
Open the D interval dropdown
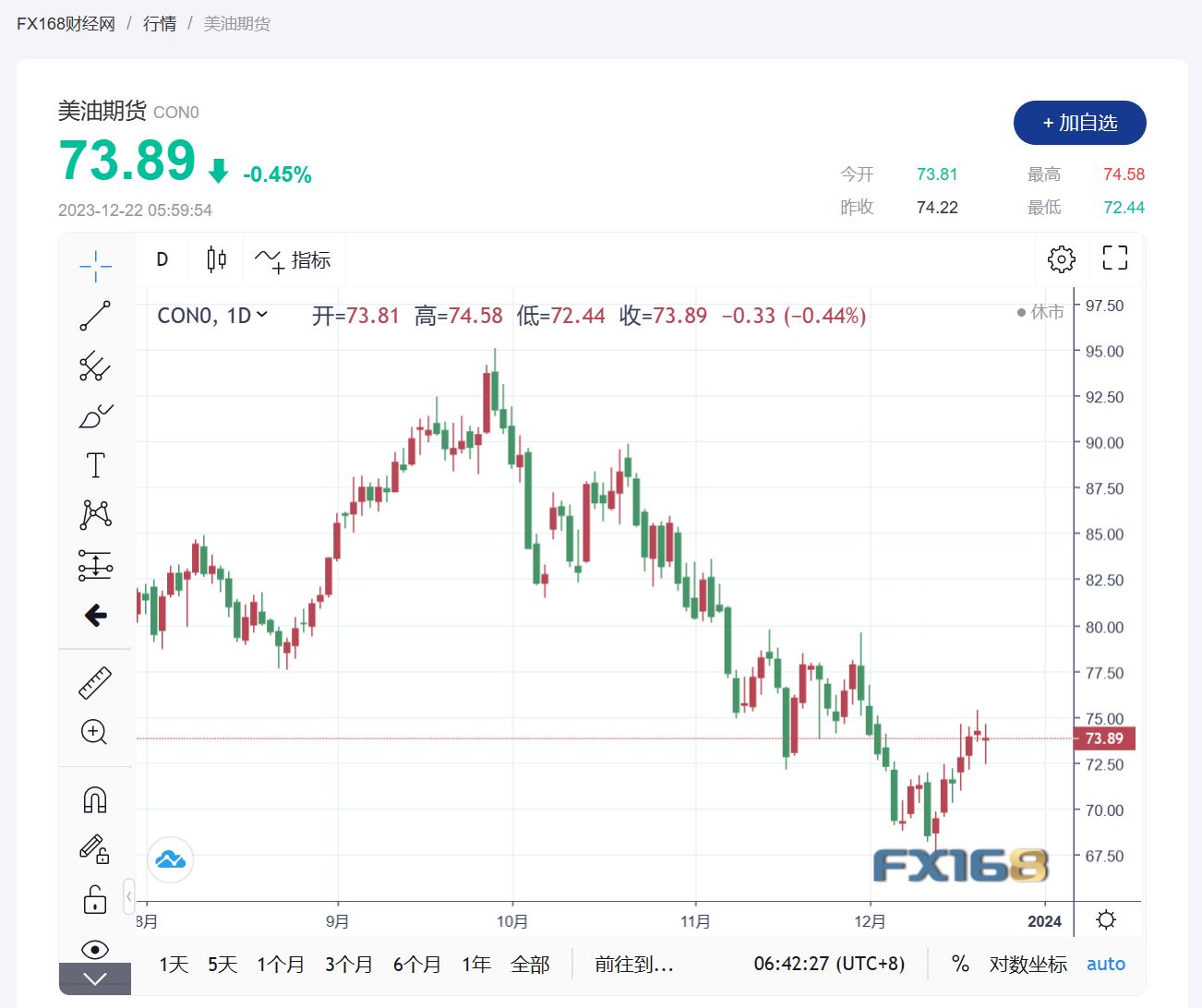coord(162,259)
